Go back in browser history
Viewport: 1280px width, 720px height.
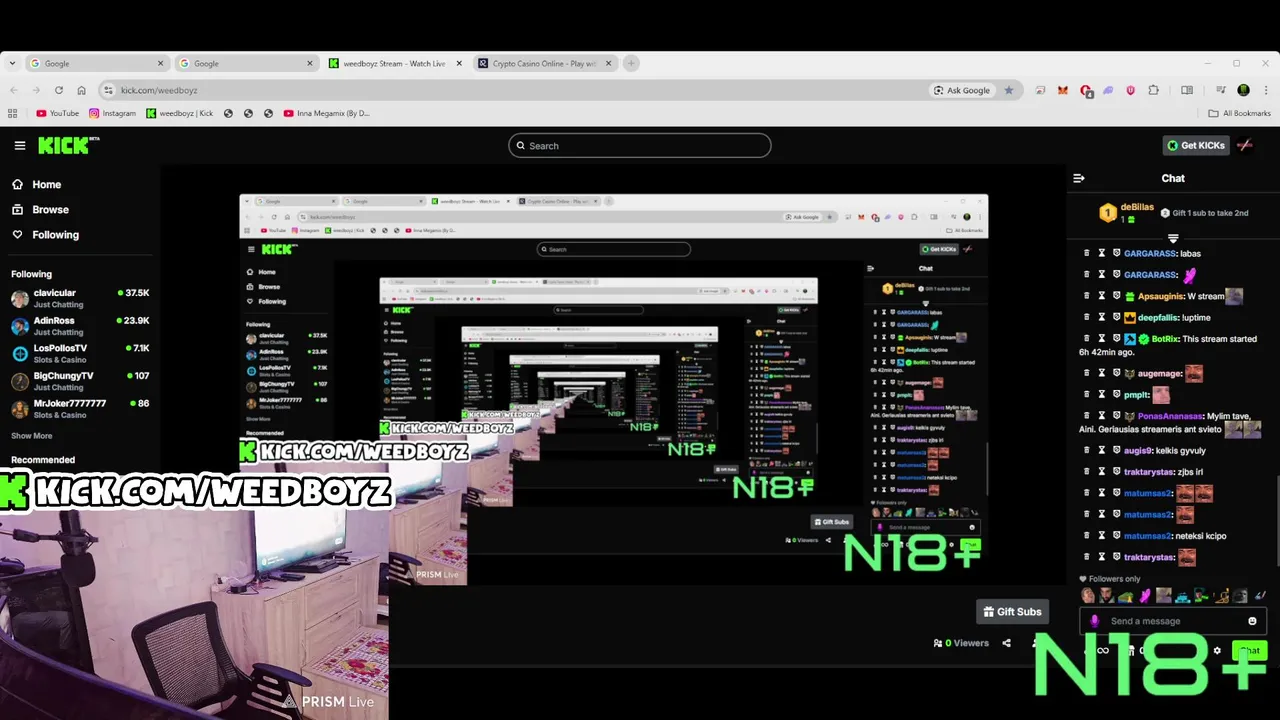click(x=13, y=90)
